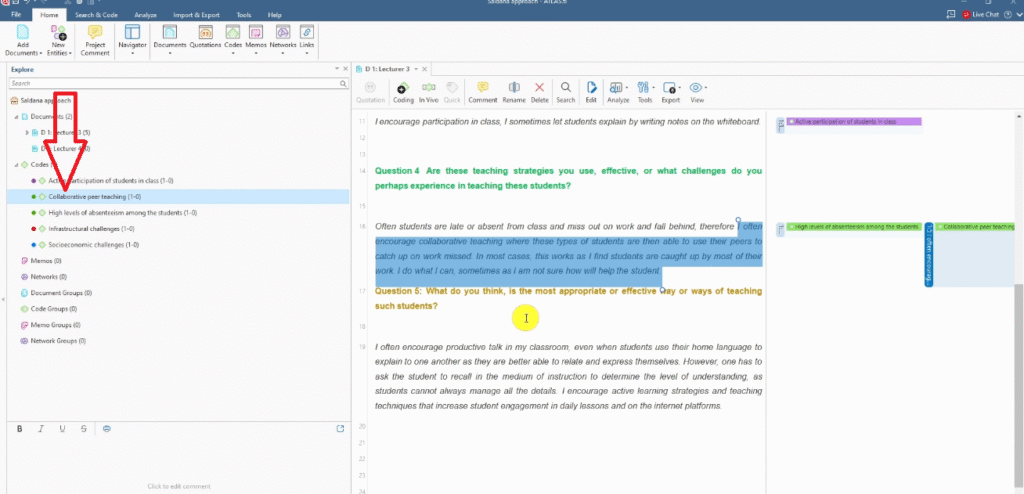Open the Networks manager from ribbon
1024x494 pixels.
coord(283,36)
